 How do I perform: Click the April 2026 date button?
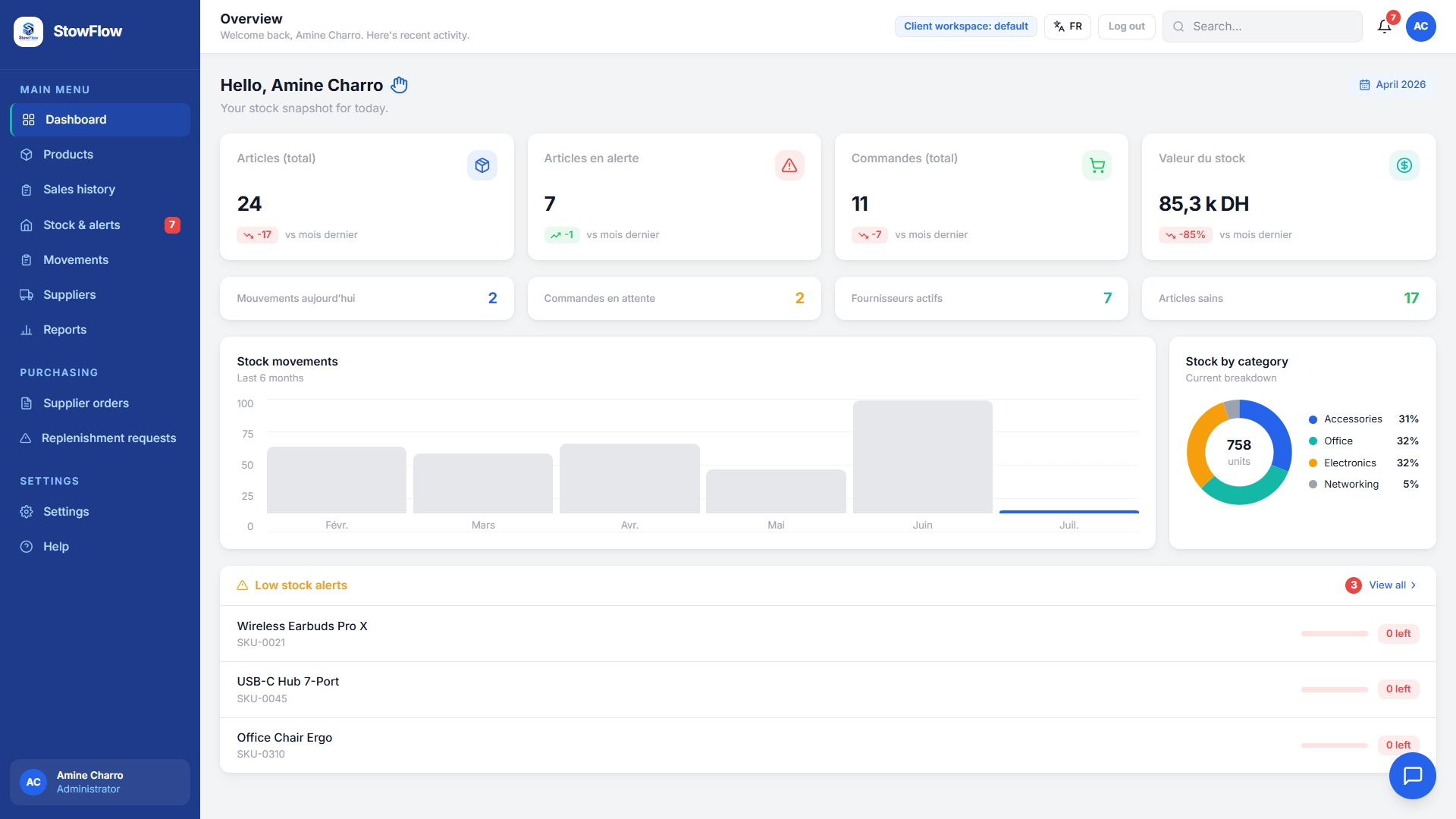[1392, 85]
